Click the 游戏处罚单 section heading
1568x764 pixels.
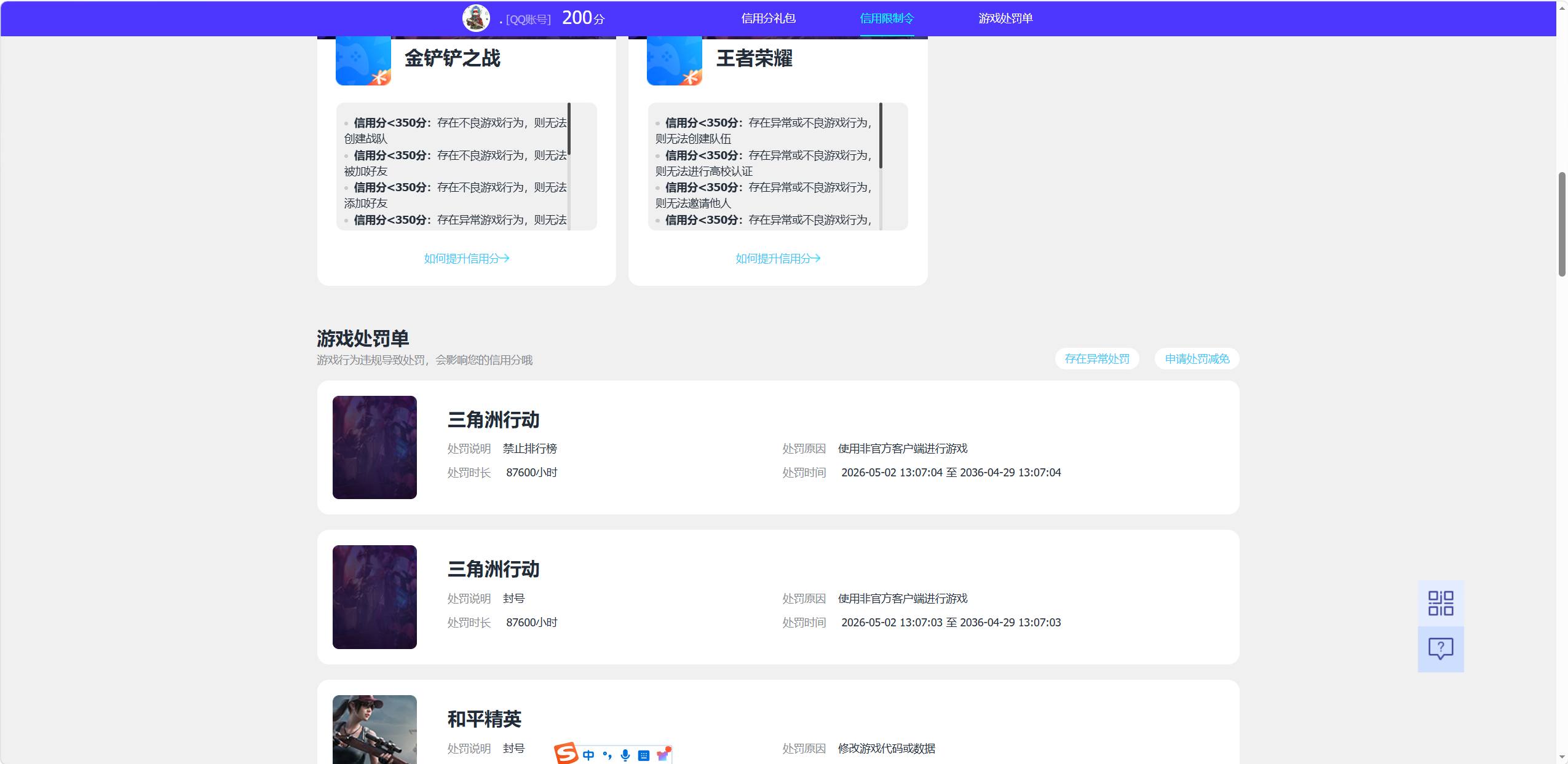click(x=363, y=339)
